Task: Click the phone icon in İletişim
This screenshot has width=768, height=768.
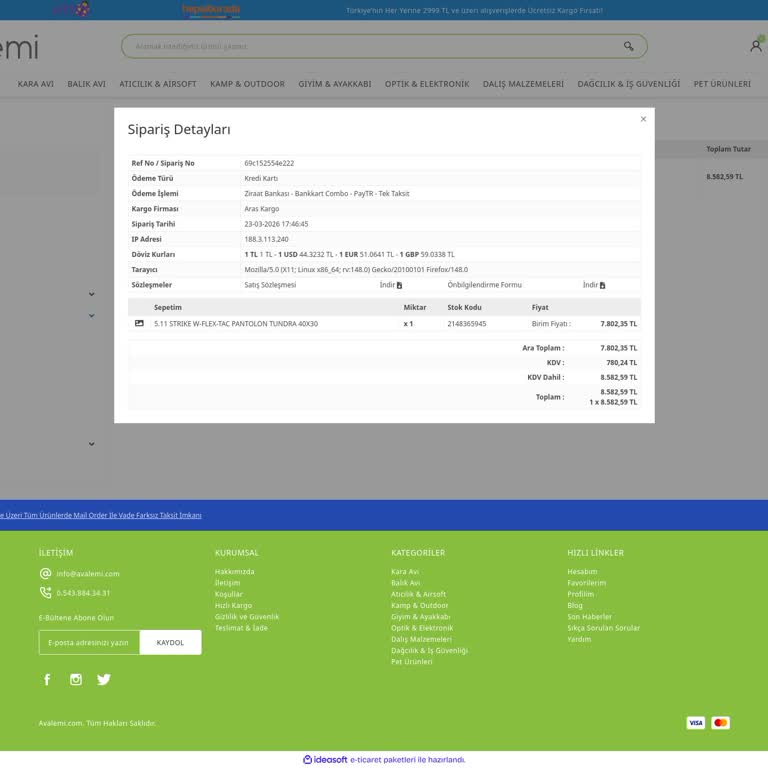Action: point(45,593)
